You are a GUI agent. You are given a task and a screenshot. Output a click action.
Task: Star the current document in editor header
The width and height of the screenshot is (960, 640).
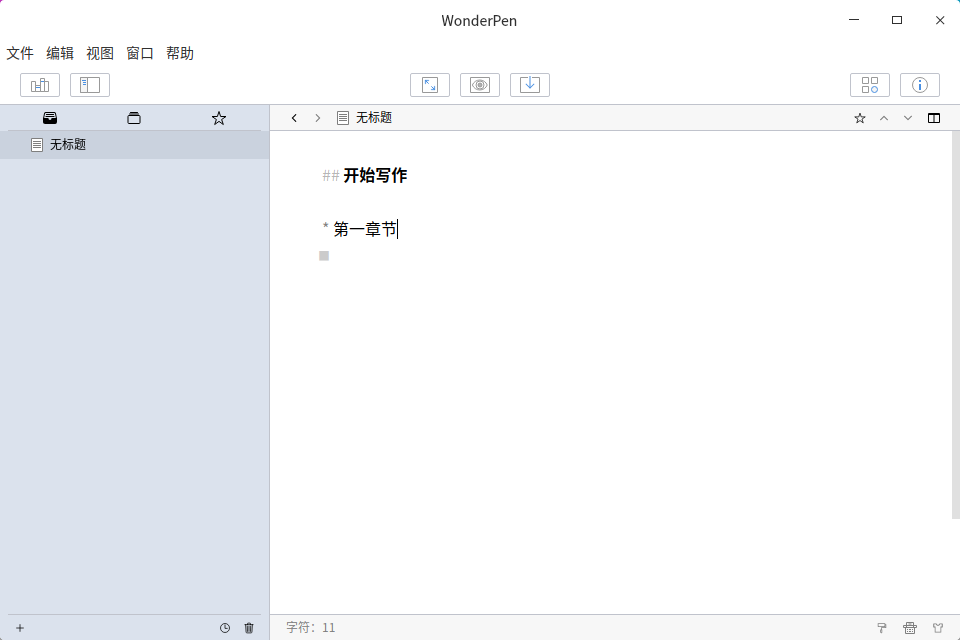click(860, 118)
